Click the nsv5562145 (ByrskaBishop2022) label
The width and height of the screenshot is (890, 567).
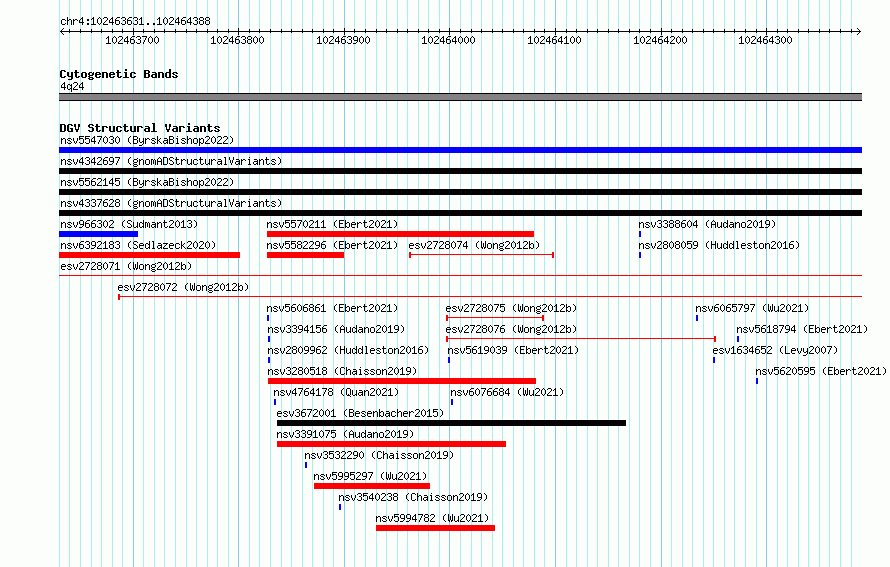[x=147, y=182]
